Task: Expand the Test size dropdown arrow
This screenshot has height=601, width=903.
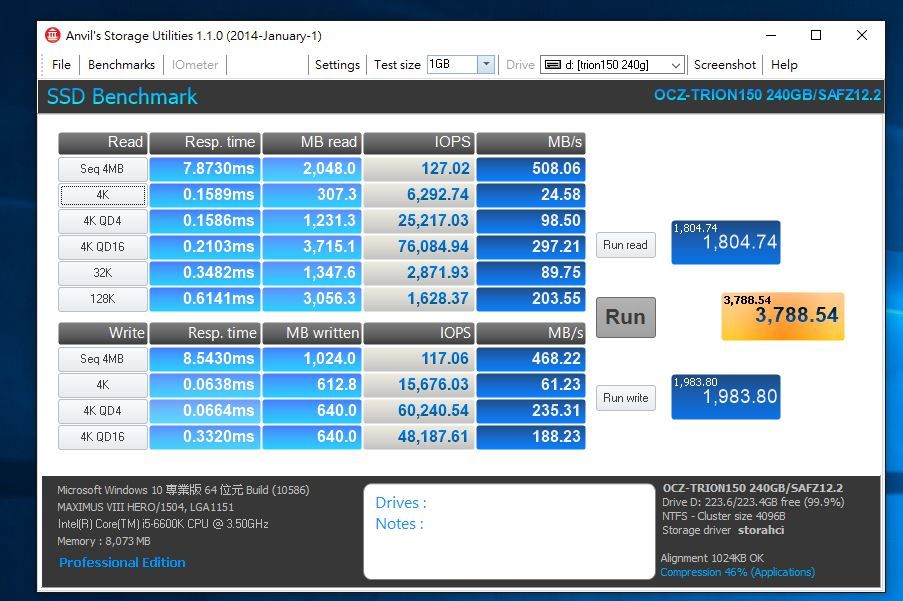Action: (486, 64)
